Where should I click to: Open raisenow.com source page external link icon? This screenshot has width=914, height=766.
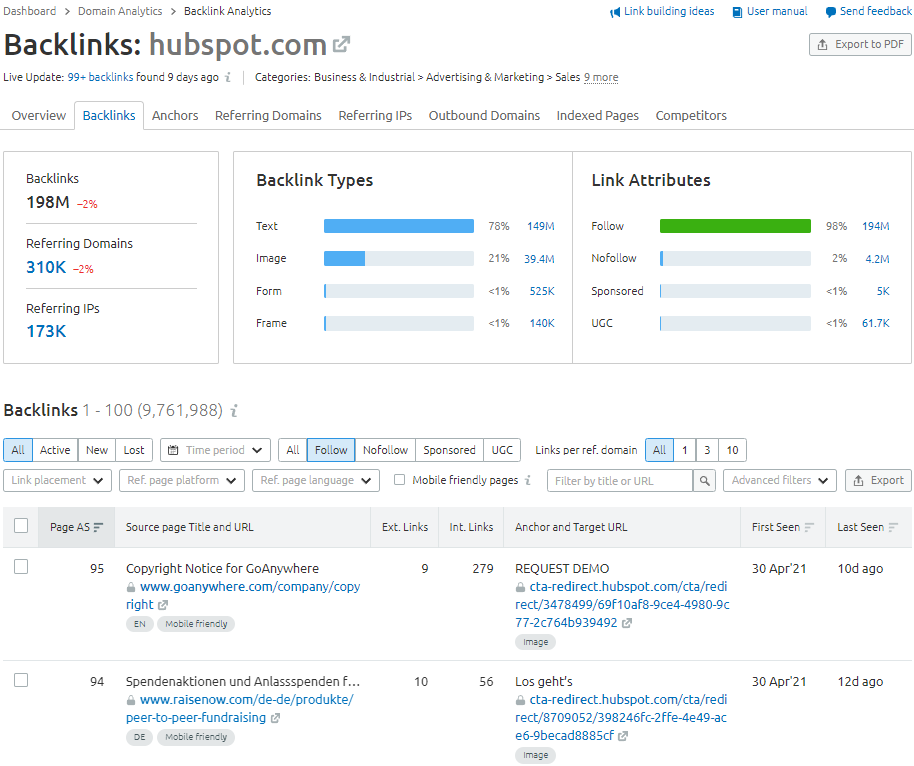click(x=276, y=718)
